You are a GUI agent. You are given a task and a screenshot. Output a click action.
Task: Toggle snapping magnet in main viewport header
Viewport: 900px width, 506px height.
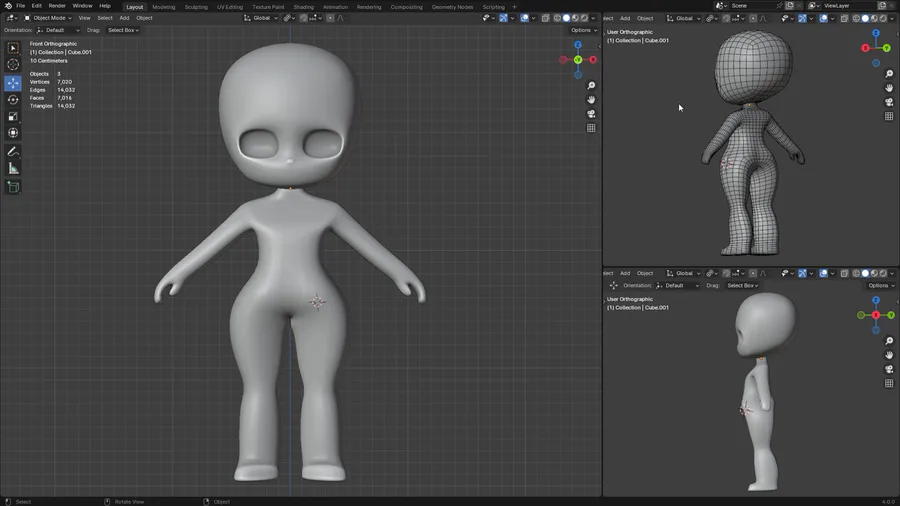[304, 18]
